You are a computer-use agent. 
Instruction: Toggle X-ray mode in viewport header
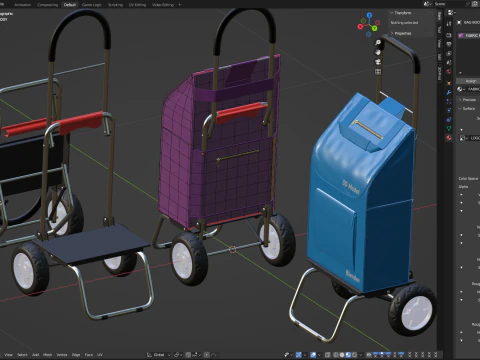pos(328,355)
